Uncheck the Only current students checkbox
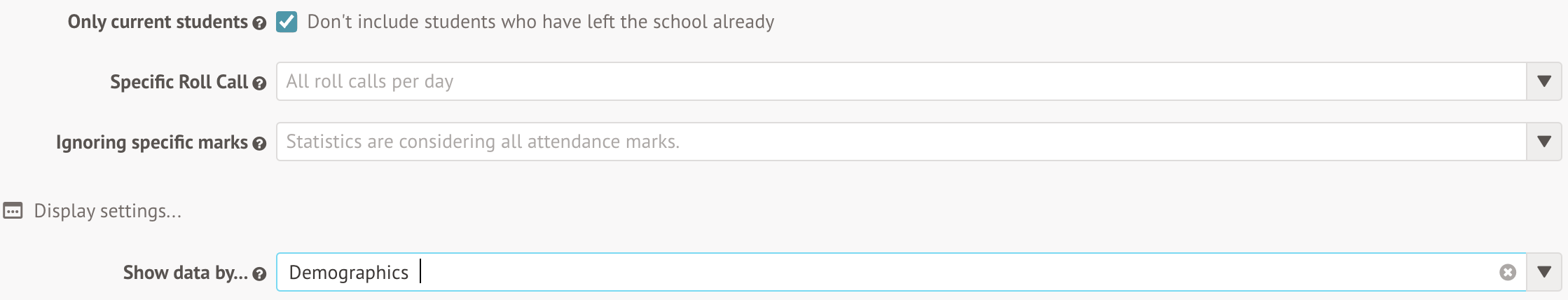Screen dimensions: 1568x300 pyautogui.click(x=287, y=22)
